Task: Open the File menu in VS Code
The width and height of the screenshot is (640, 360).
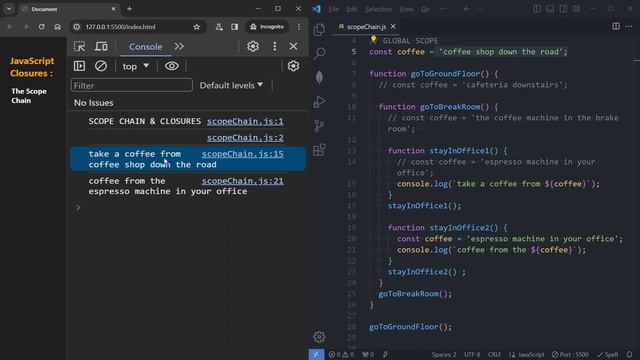Action: (333, 9)
